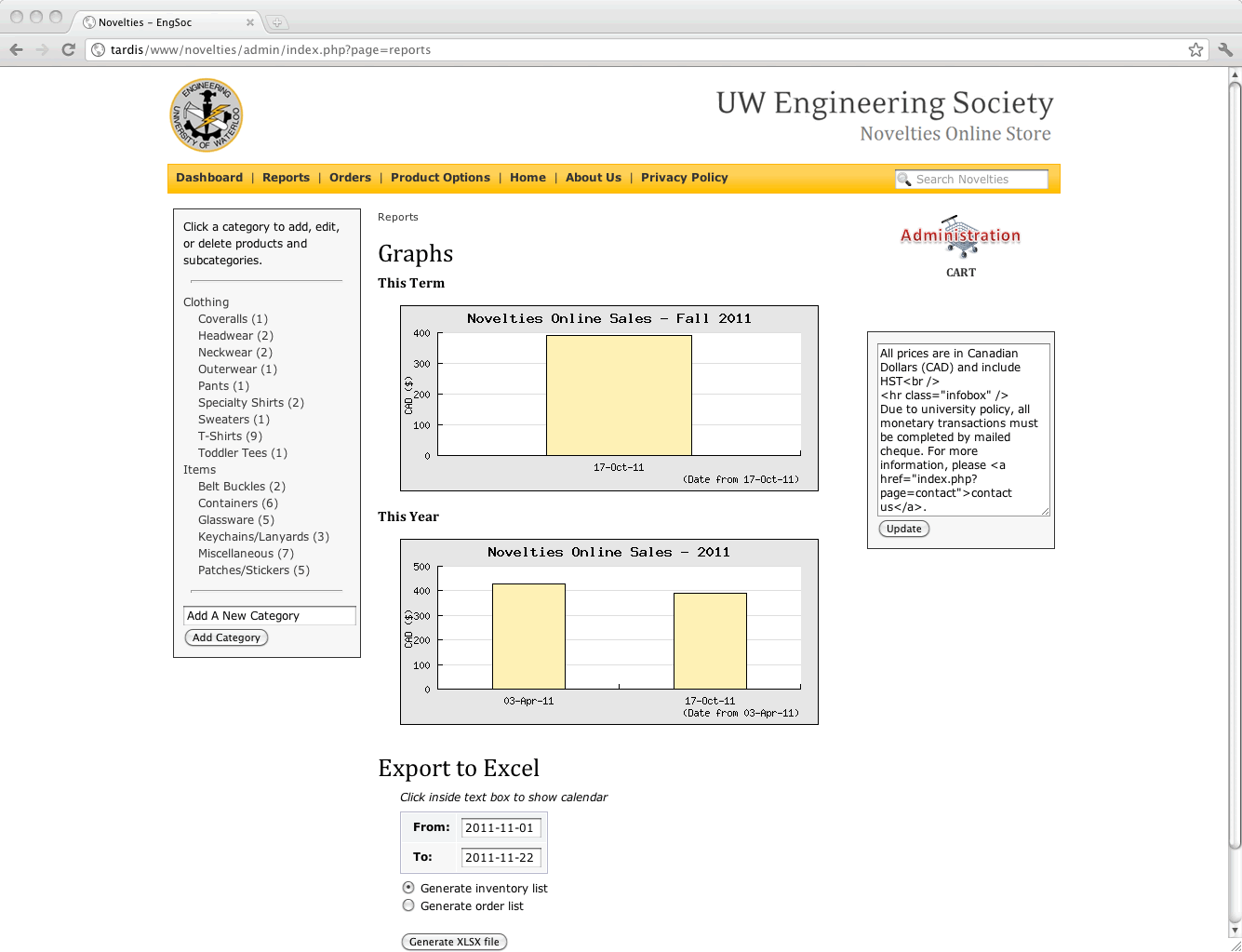Close the Novelties – EngSoc tab

[249, 22]
